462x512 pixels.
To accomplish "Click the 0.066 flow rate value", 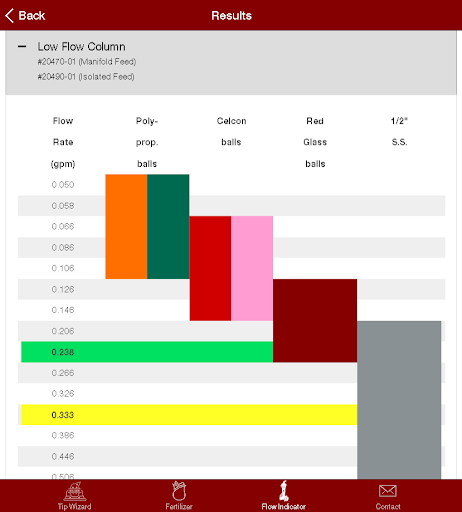I will pos(63,227).
